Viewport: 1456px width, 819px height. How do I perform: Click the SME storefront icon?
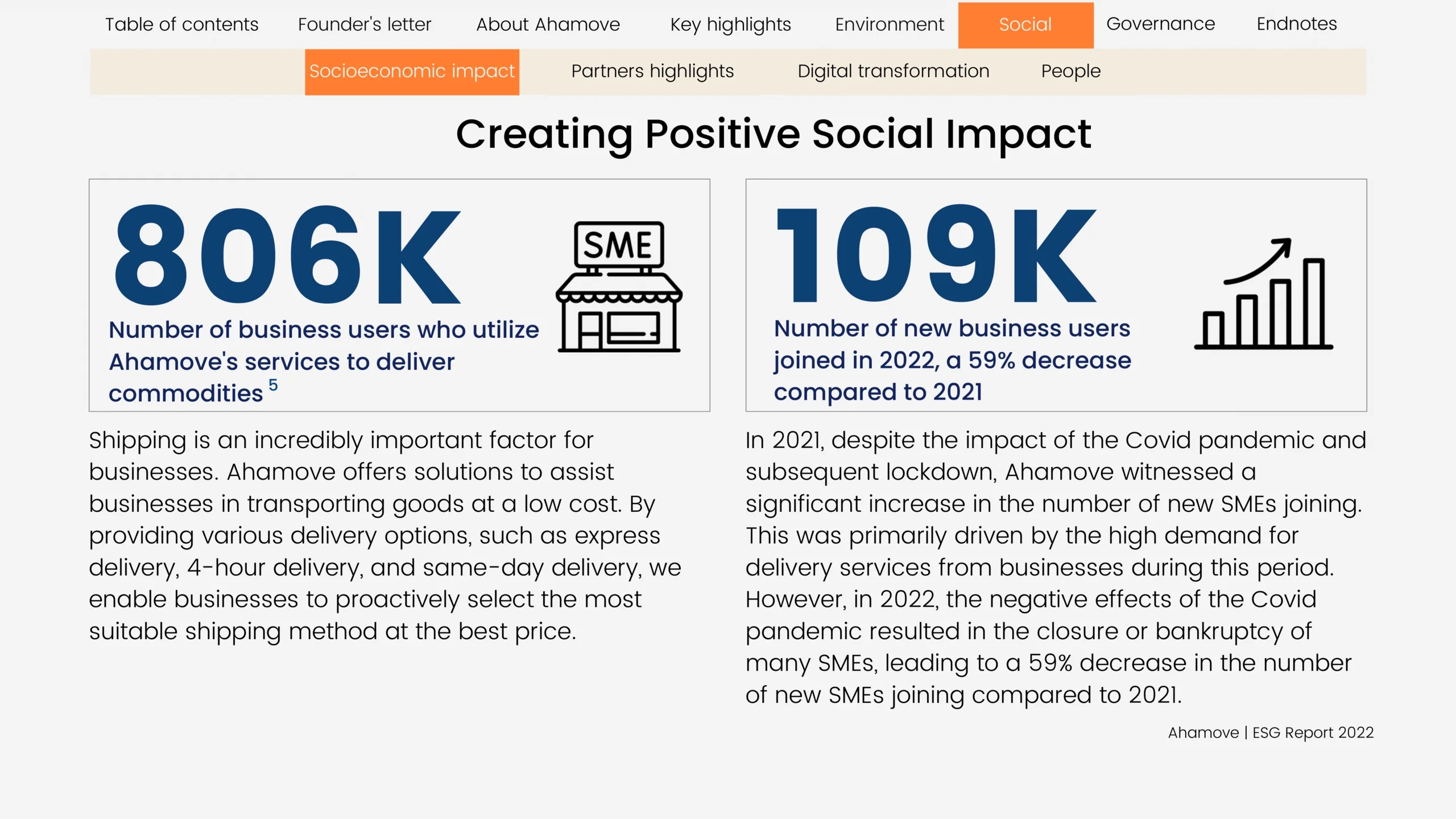[x=619, y=287]
